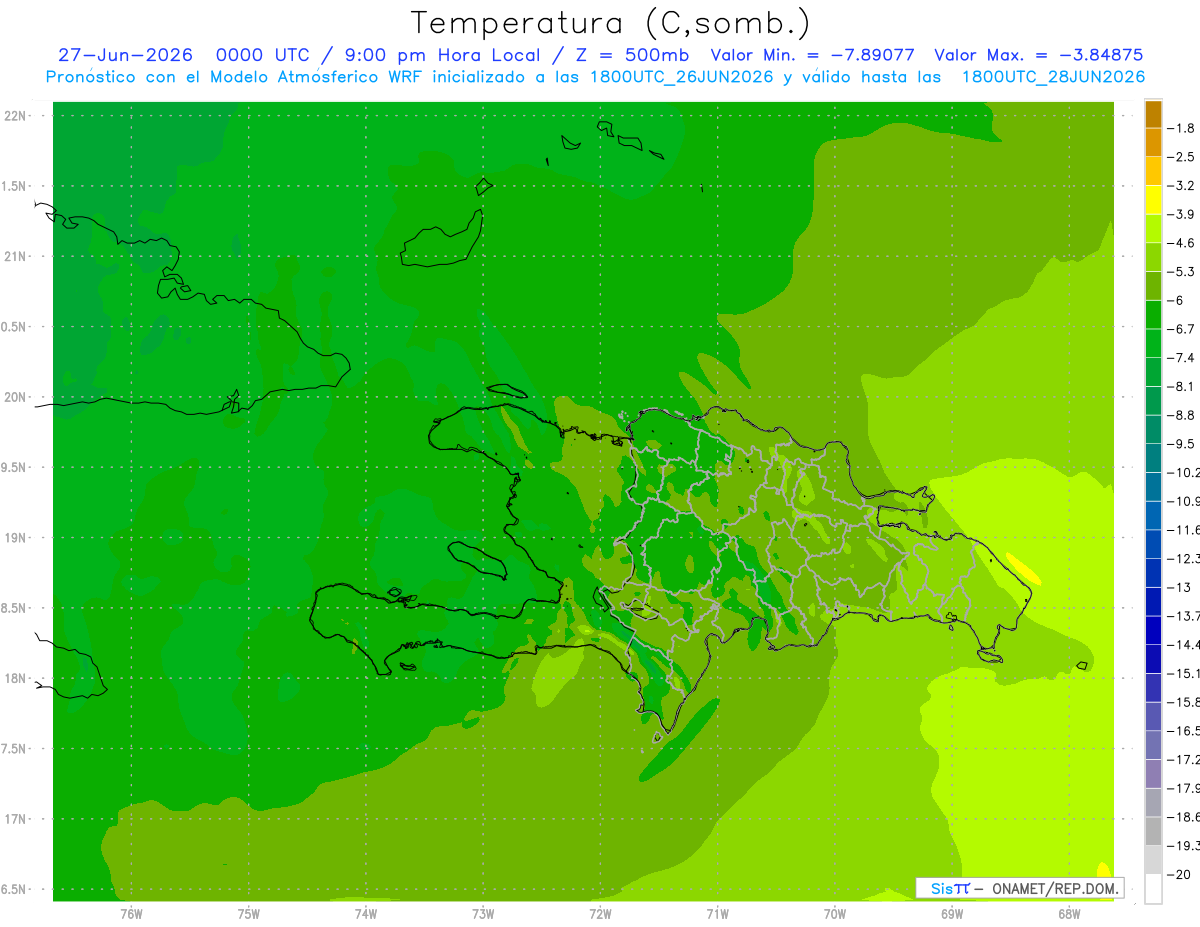Click the '-15.8' colorbar value
Screen dimensions: 1200x927
tap(1184, 702)
